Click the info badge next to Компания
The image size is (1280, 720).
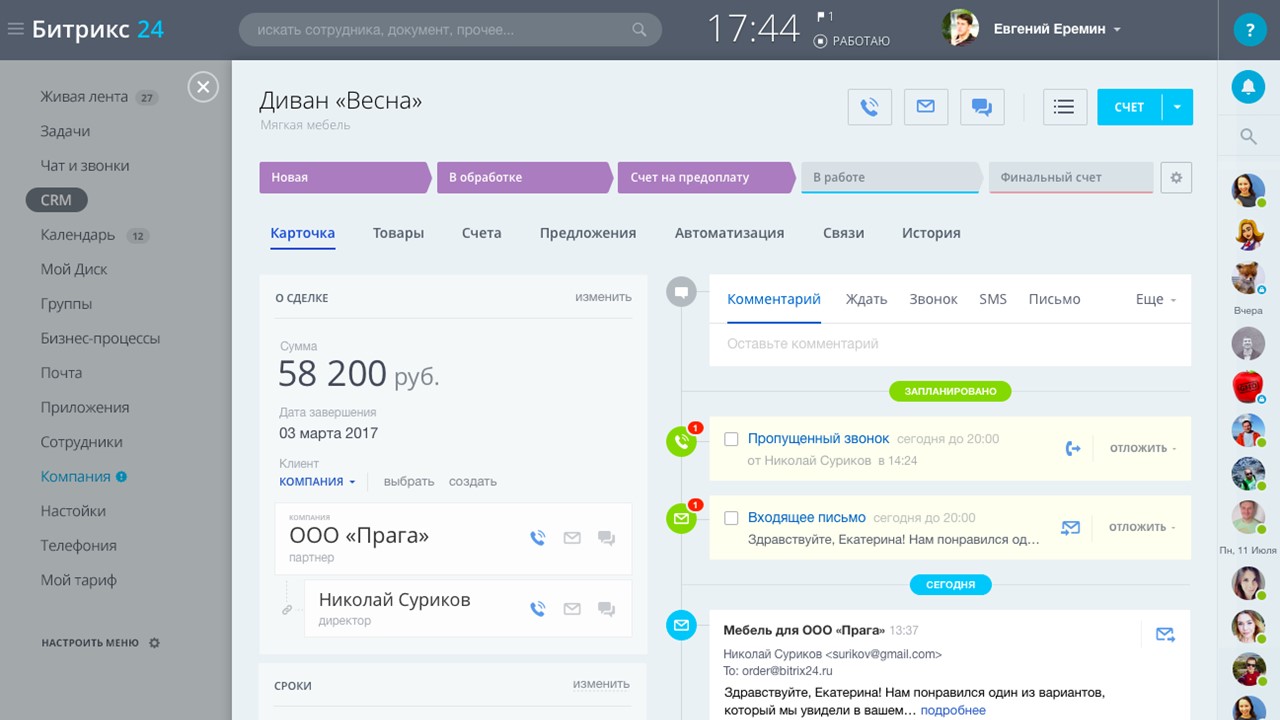(x=121, y=477)
